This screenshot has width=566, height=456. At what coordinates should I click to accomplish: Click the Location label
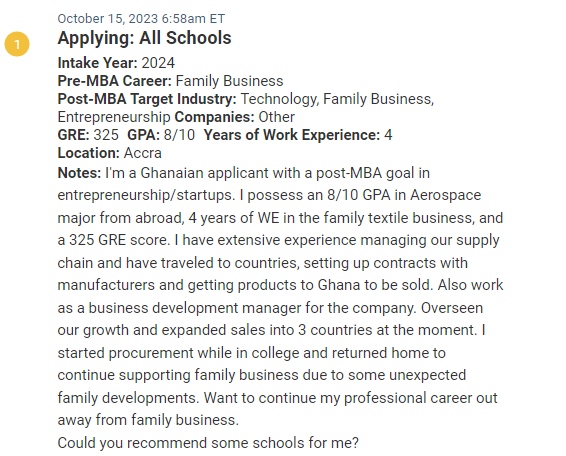pos(88,153)
